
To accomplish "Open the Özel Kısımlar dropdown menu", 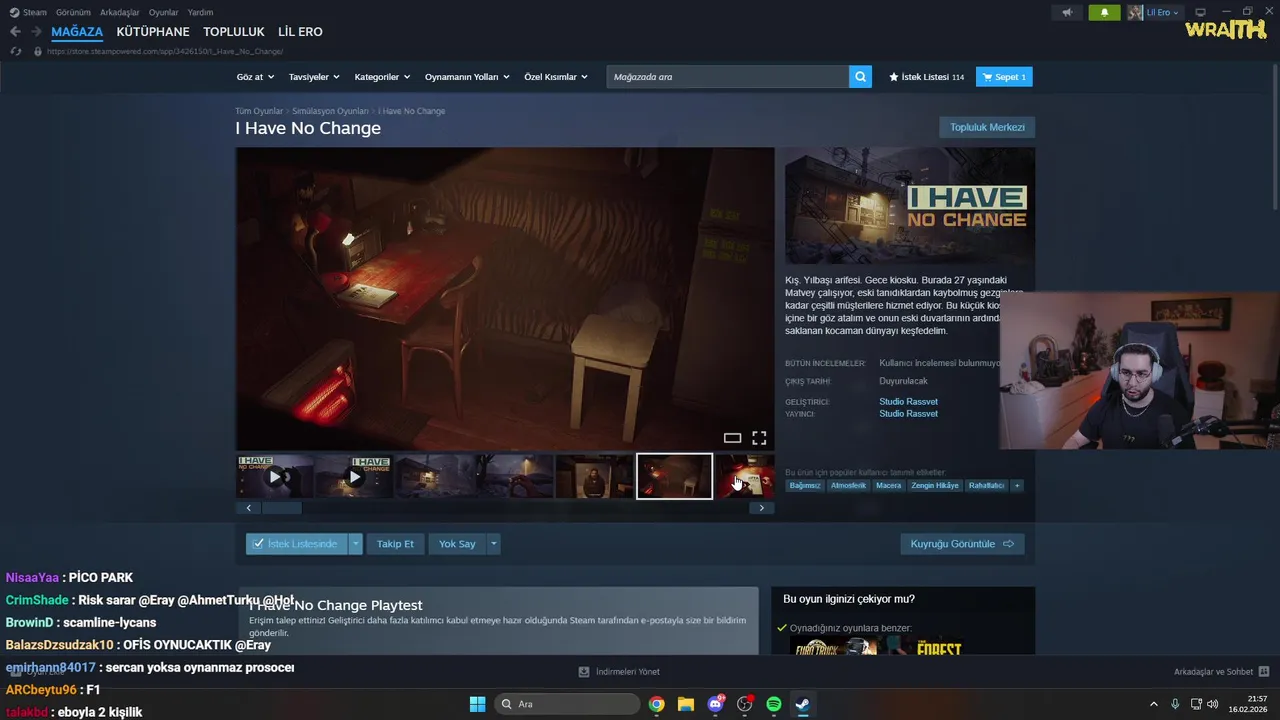I will point(556,77).
